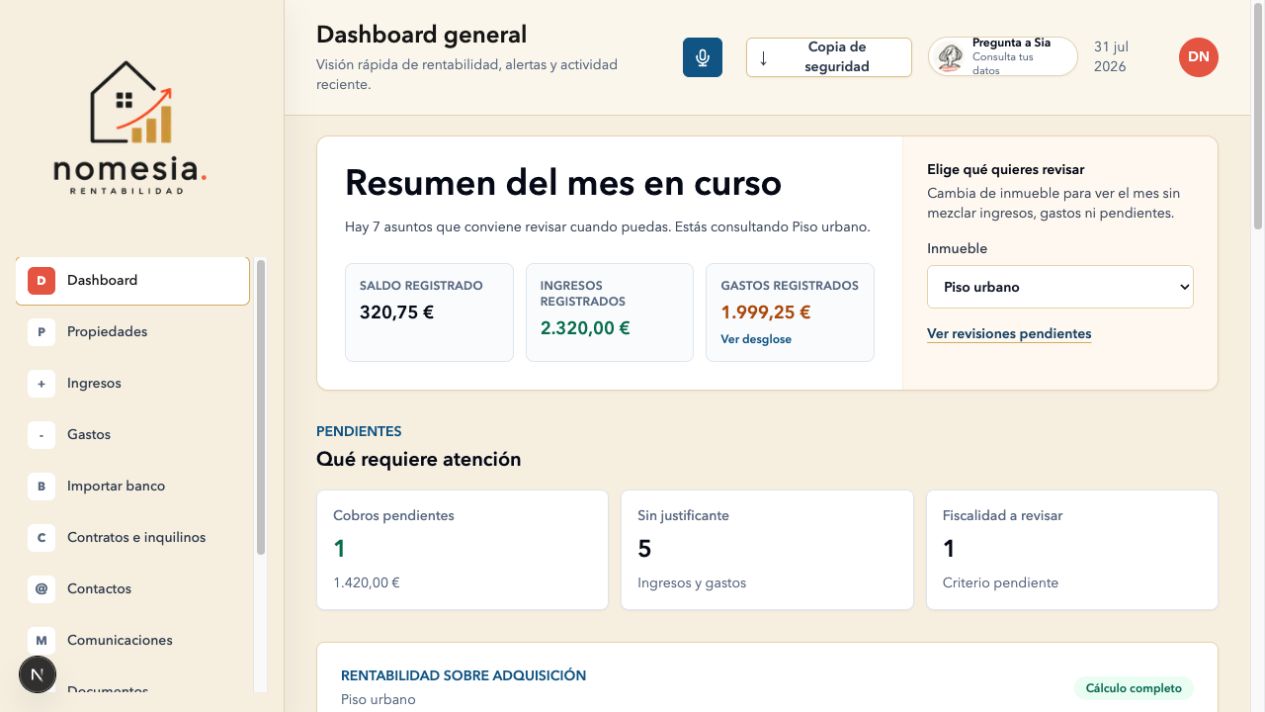This screenshot has height=712, width=1265.
Task: Open Gastos section
Action: pyautogui.click(x=132, y=435)
